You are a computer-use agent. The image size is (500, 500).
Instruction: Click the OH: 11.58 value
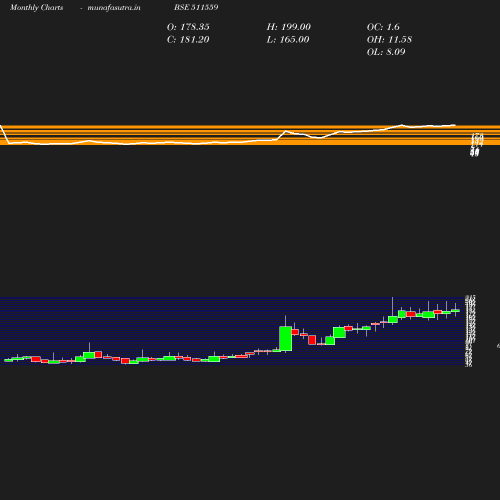(x=389, y=40)
